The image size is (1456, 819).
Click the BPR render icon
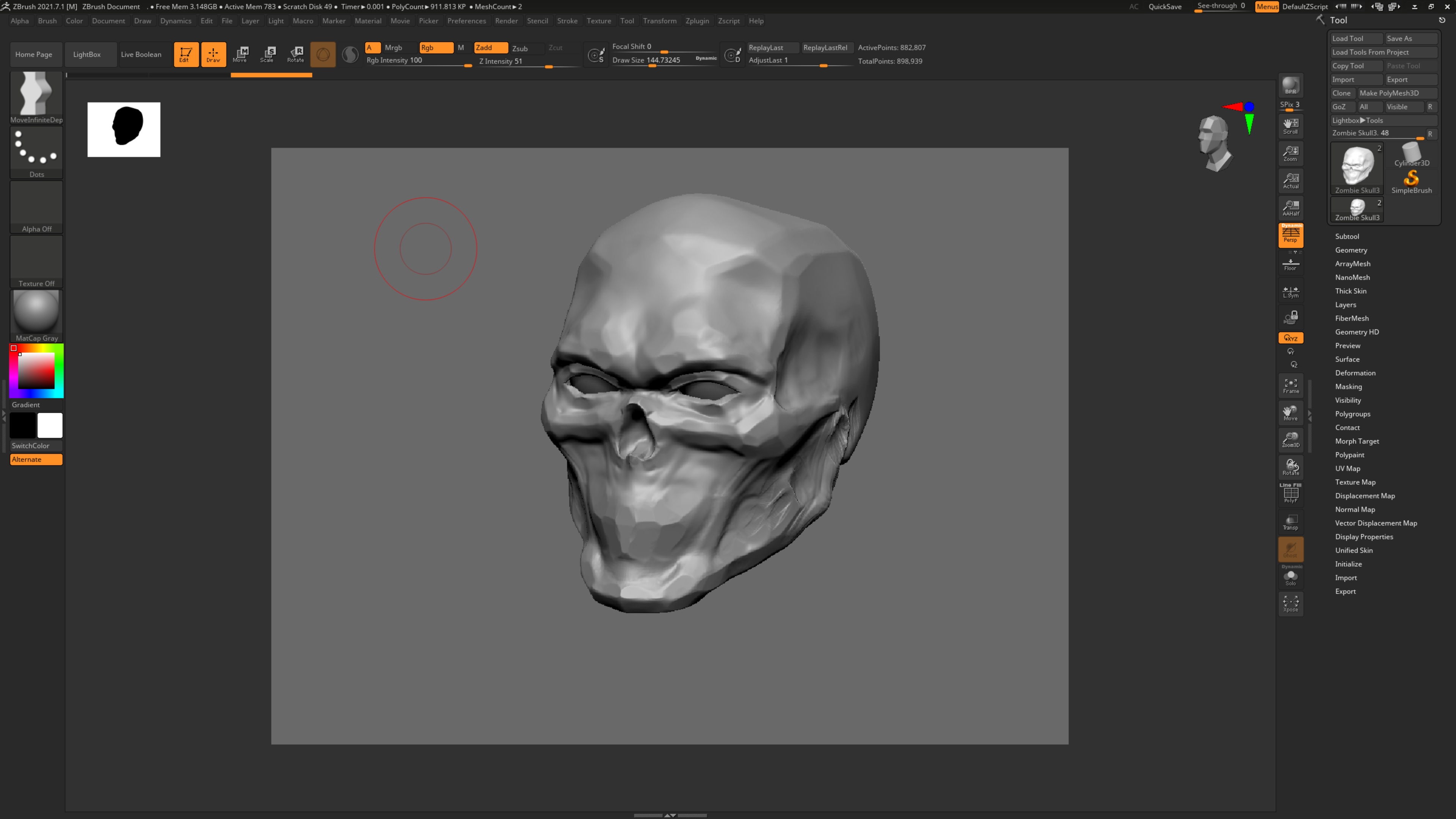(x=1290, y=86)
